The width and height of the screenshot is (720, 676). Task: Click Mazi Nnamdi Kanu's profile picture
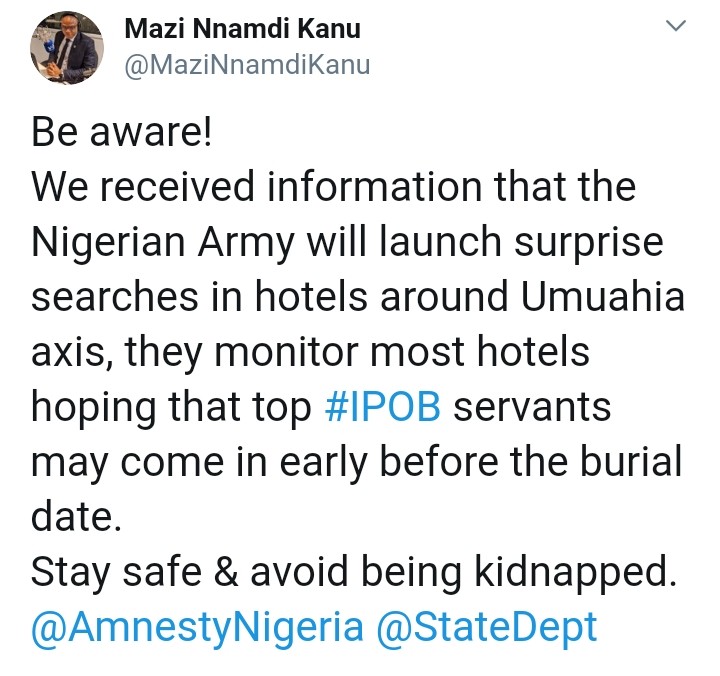point(67,48)
